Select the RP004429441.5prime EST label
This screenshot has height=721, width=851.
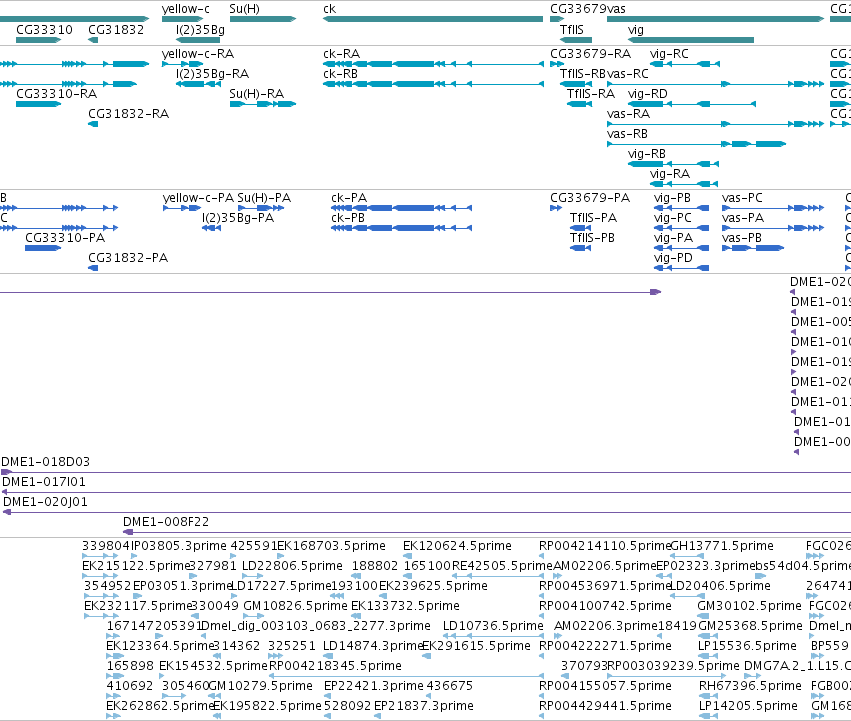(x=605, y=706)
